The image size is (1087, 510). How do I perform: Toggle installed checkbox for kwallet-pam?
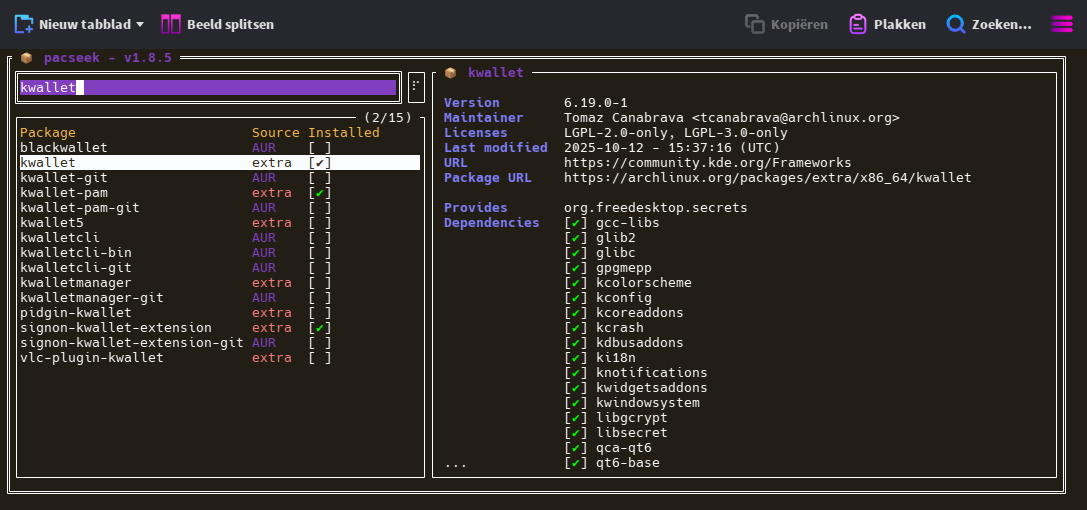click(320, 193)
